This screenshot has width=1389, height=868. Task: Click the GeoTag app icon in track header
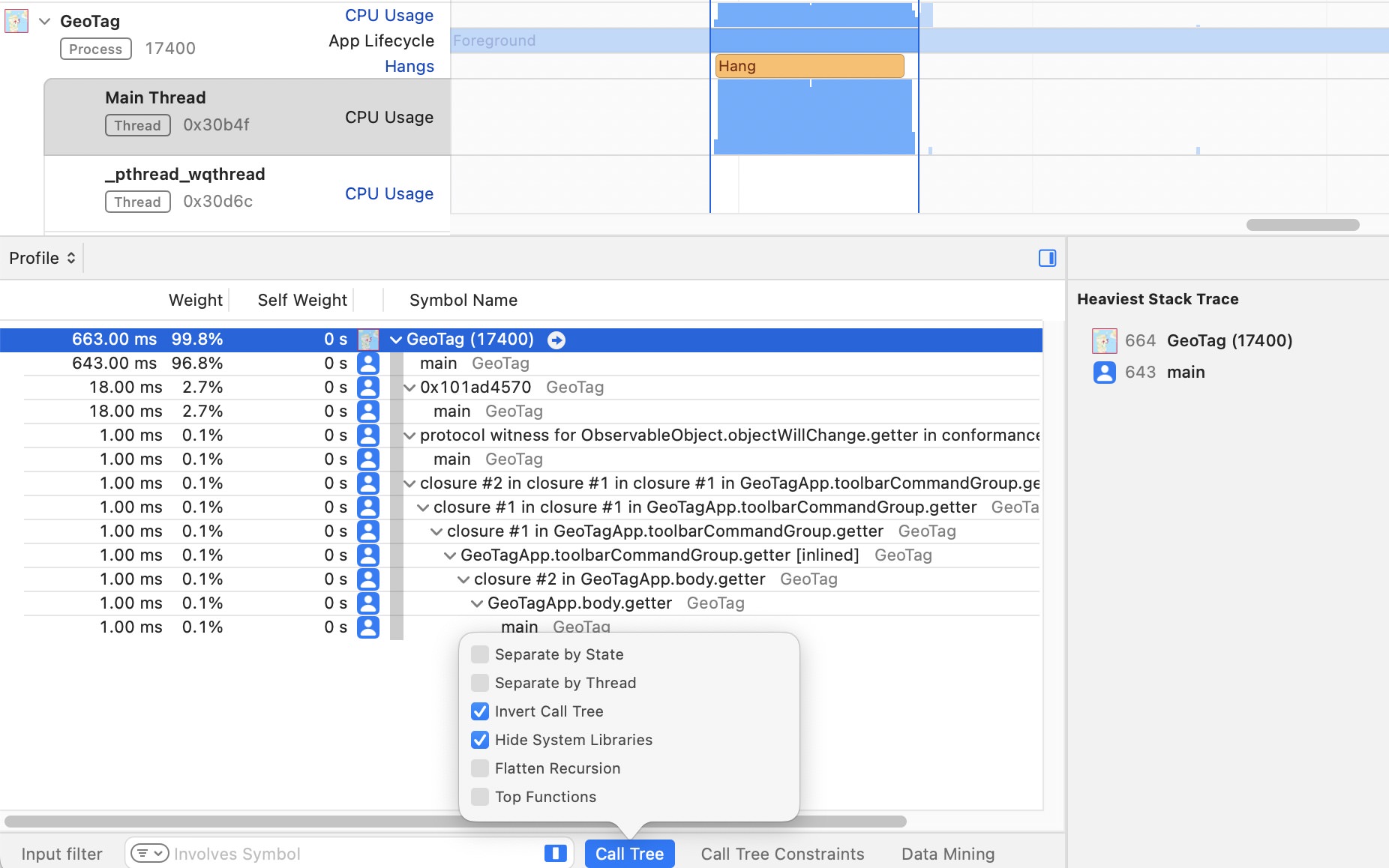click(16, 21)
